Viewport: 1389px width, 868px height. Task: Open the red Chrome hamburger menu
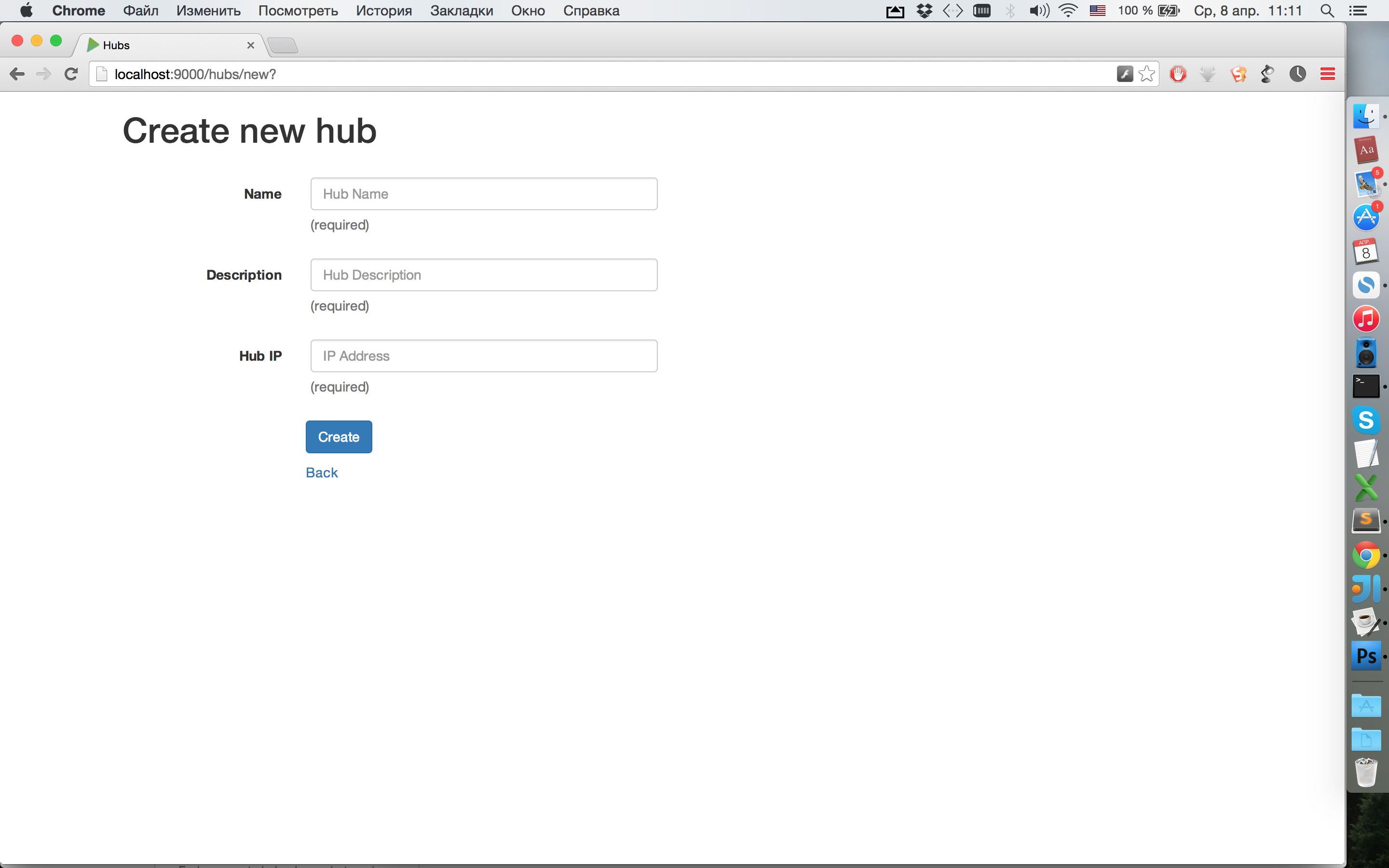tap(1327, 74)
